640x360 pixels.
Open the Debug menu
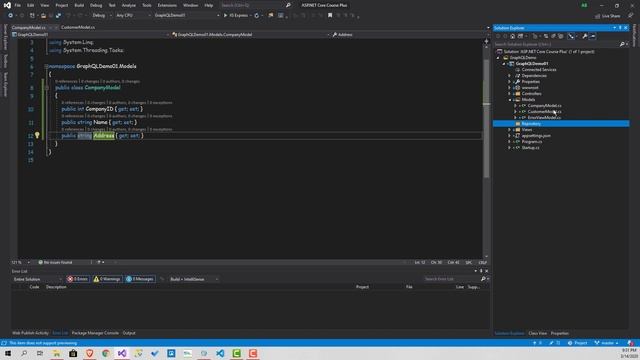(x=96, y=5)
